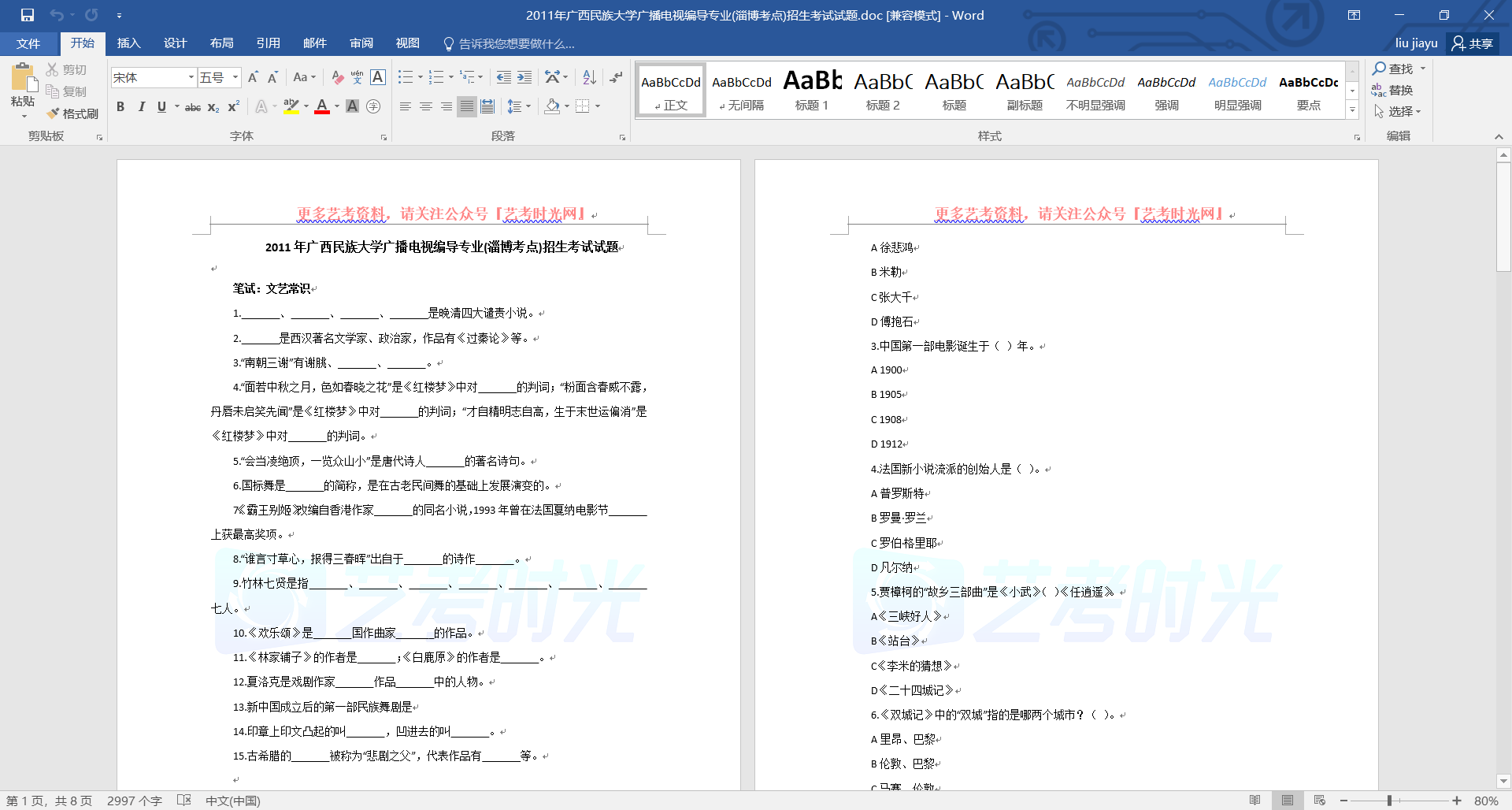Toggle Superscript formatting
Viewport: 1512px width, 810px height.
(233, 107)
